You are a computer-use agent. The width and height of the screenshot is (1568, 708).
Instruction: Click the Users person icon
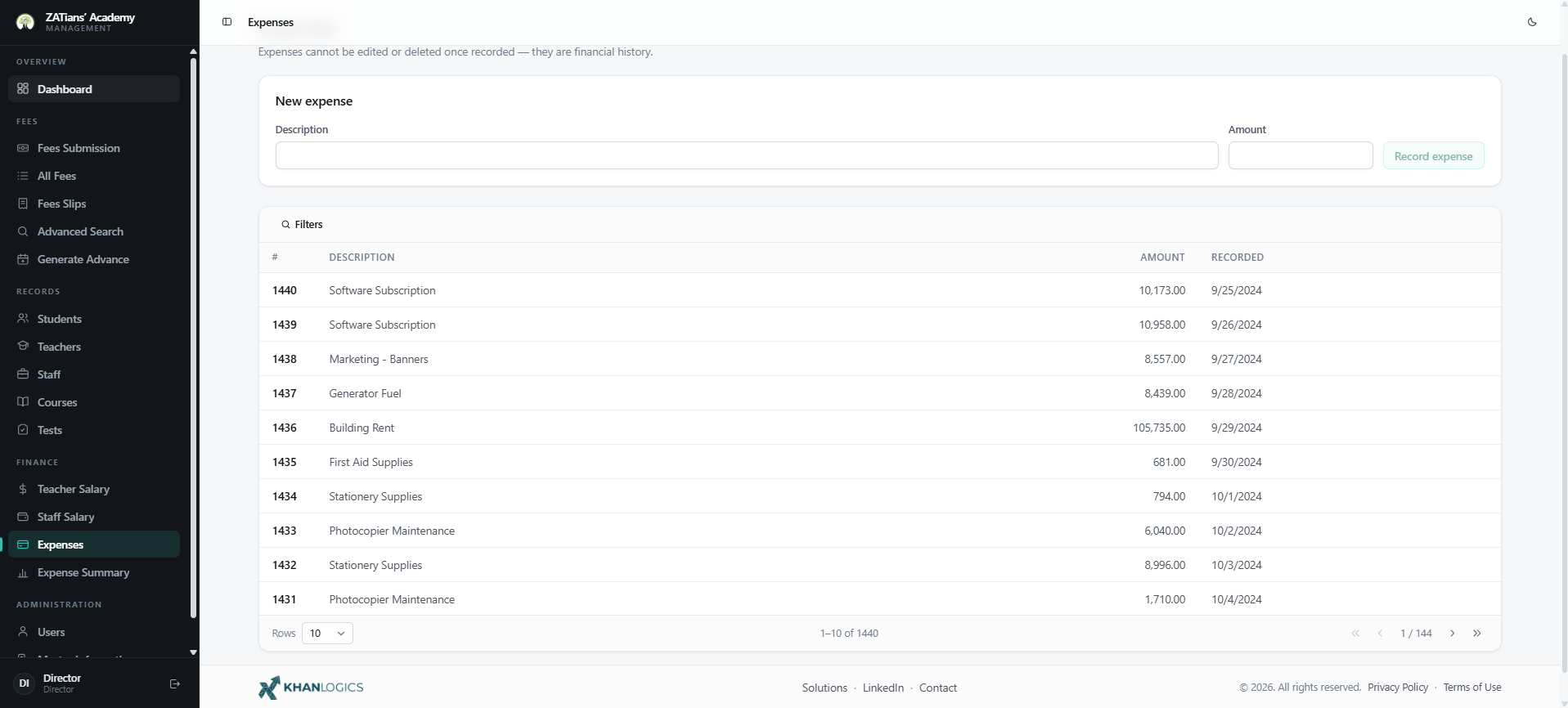pyautogui.click(x=23, y=631)
